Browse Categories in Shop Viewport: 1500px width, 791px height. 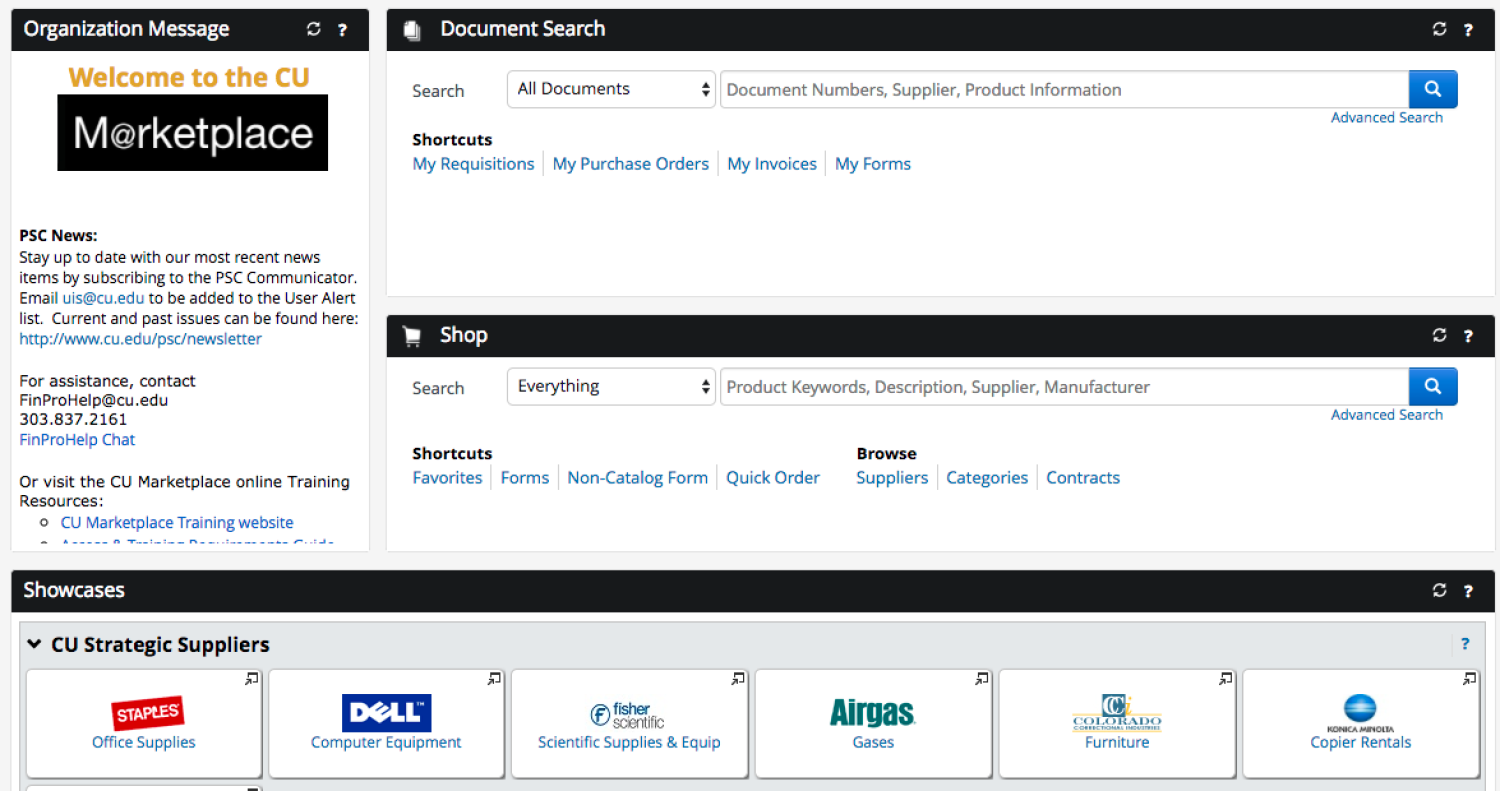point(987,478)
